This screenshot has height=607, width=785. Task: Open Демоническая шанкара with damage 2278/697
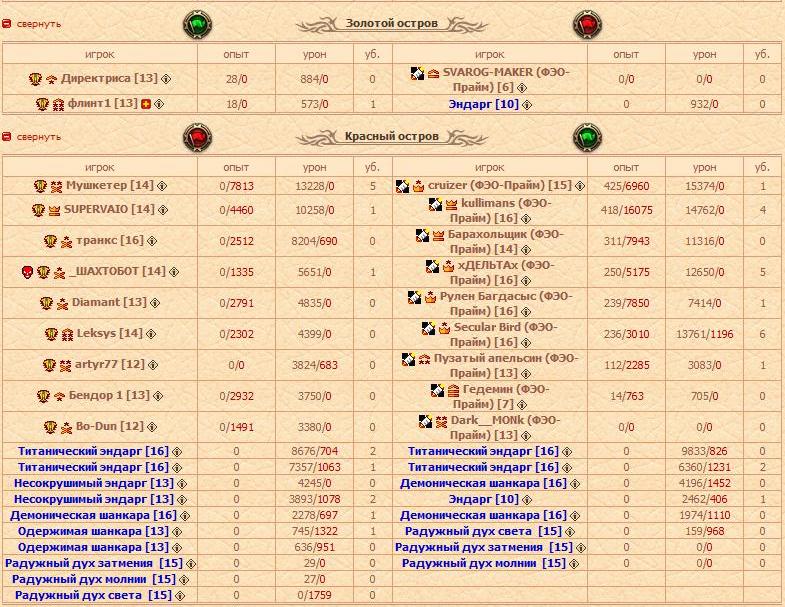pyautogui.click(x=93, y=515)
